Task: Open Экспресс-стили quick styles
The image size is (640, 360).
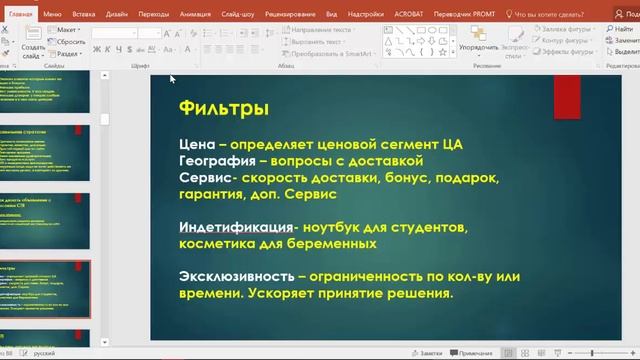Action: [x=516, y=42]
